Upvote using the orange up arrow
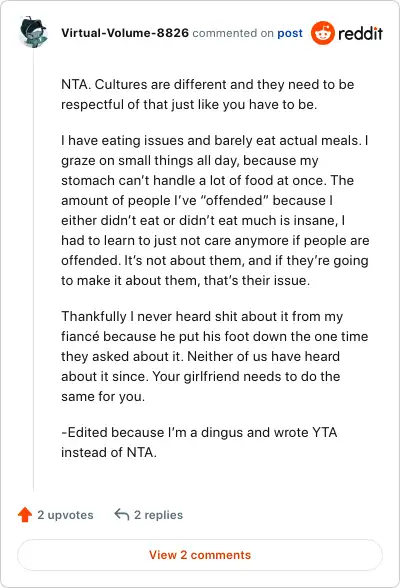This screenshot has height=588, width=400. [x=25, y=514]
